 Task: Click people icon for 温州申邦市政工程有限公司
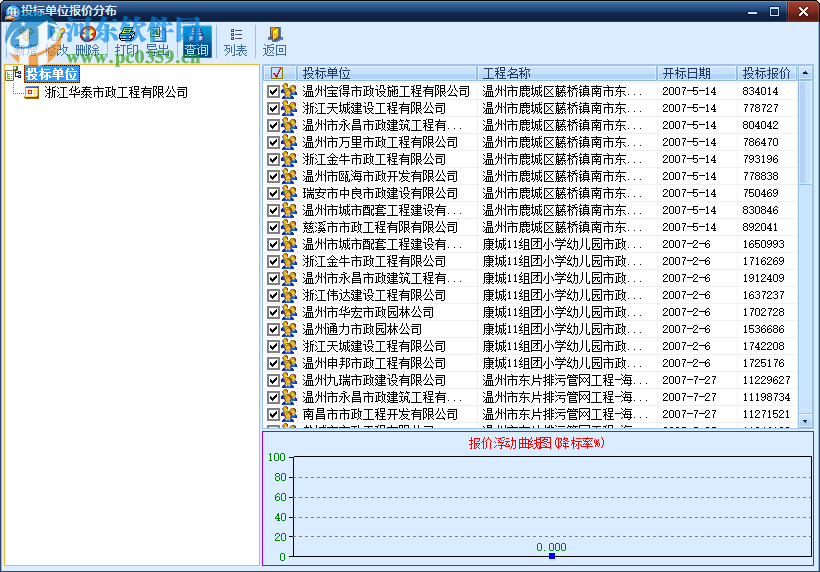[x=289, y=363]
